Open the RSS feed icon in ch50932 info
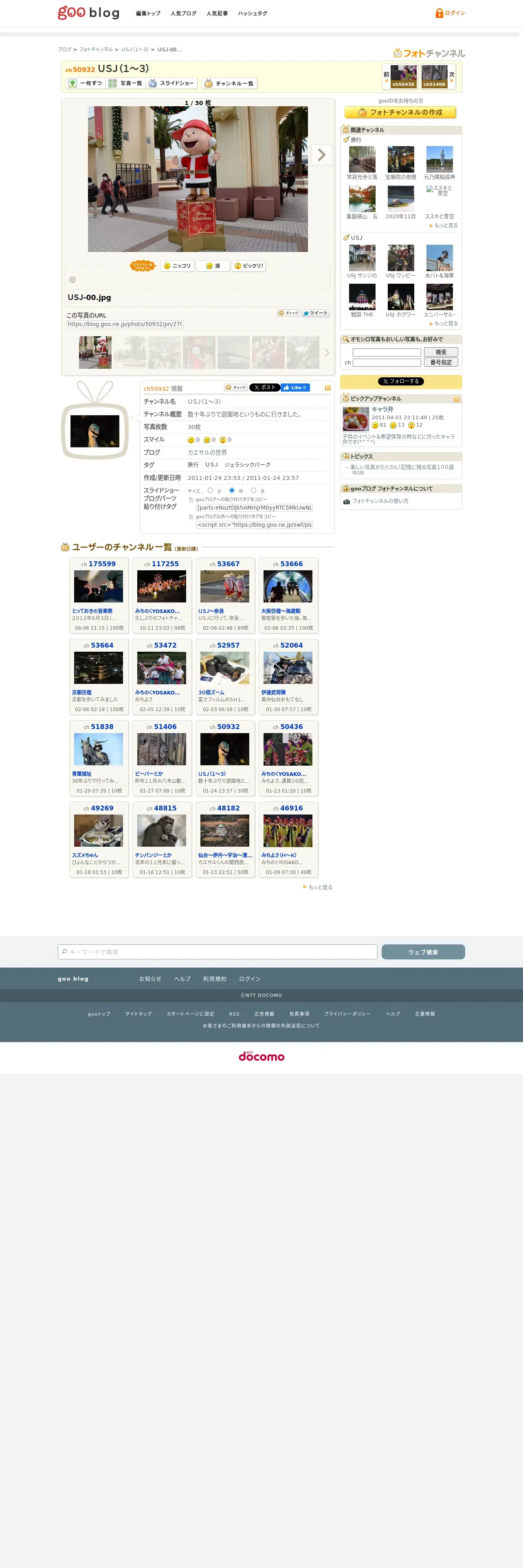 click(327, 388)
